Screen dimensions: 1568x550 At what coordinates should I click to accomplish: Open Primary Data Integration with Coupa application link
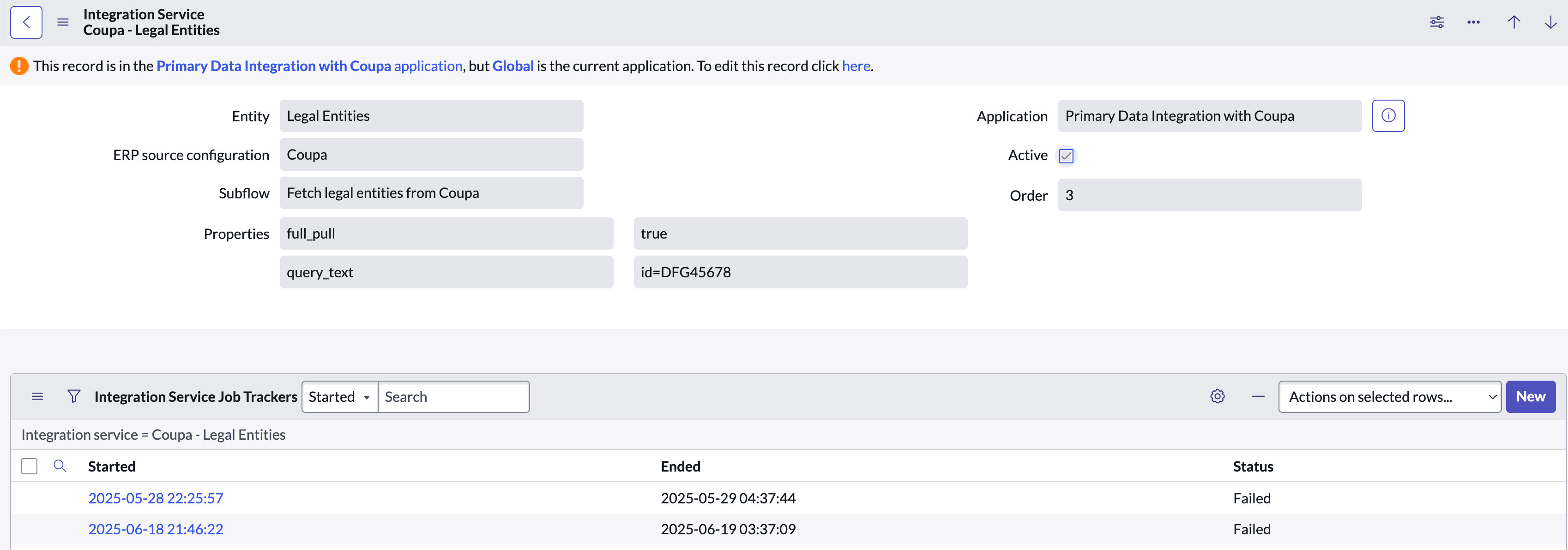[x=309, y=66]
